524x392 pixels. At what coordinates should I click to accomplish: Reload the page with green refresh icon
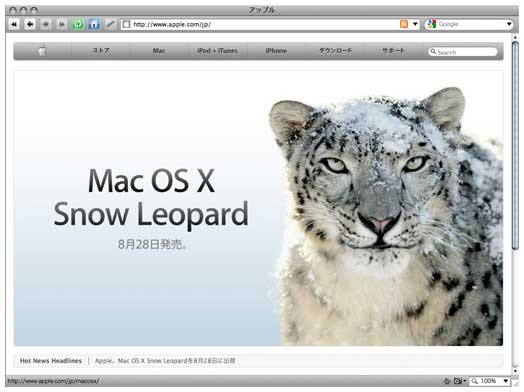78,24
